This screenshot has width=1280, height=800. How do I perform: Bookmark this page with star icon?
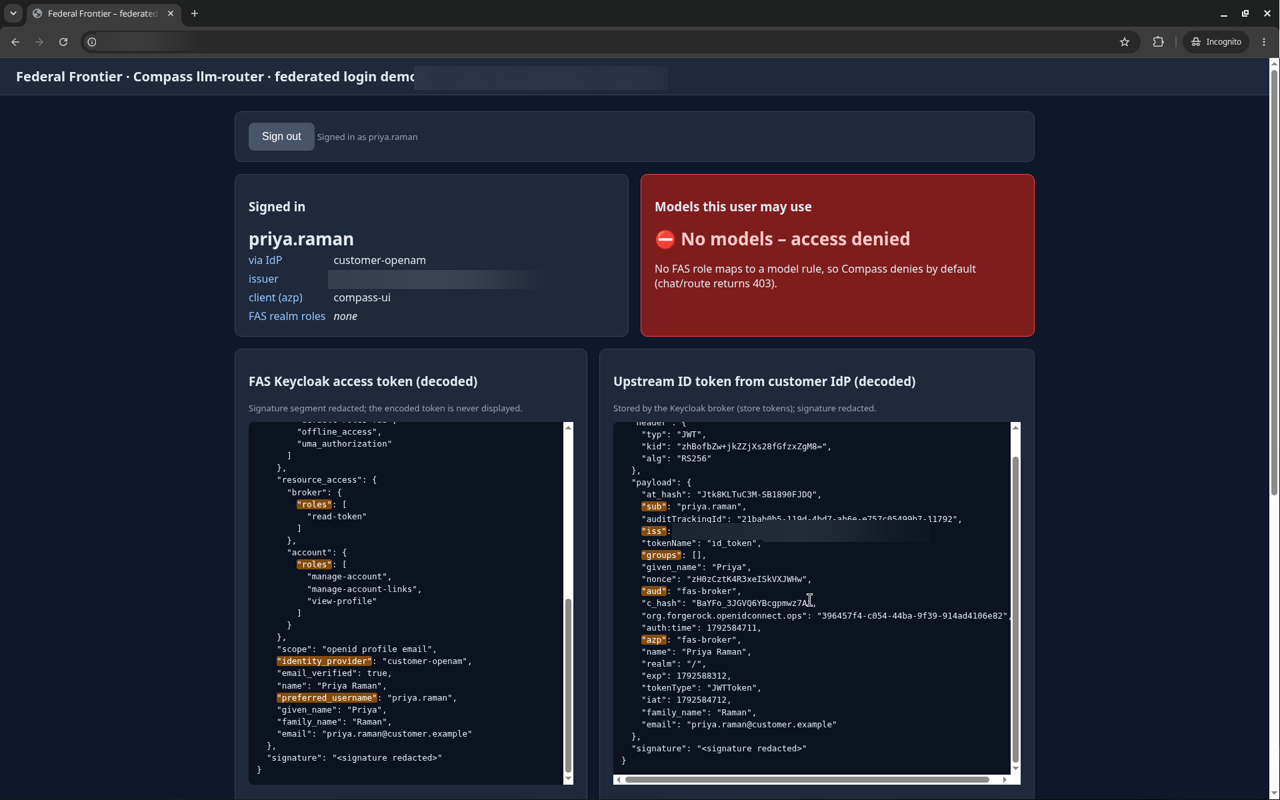point(1124,42)
